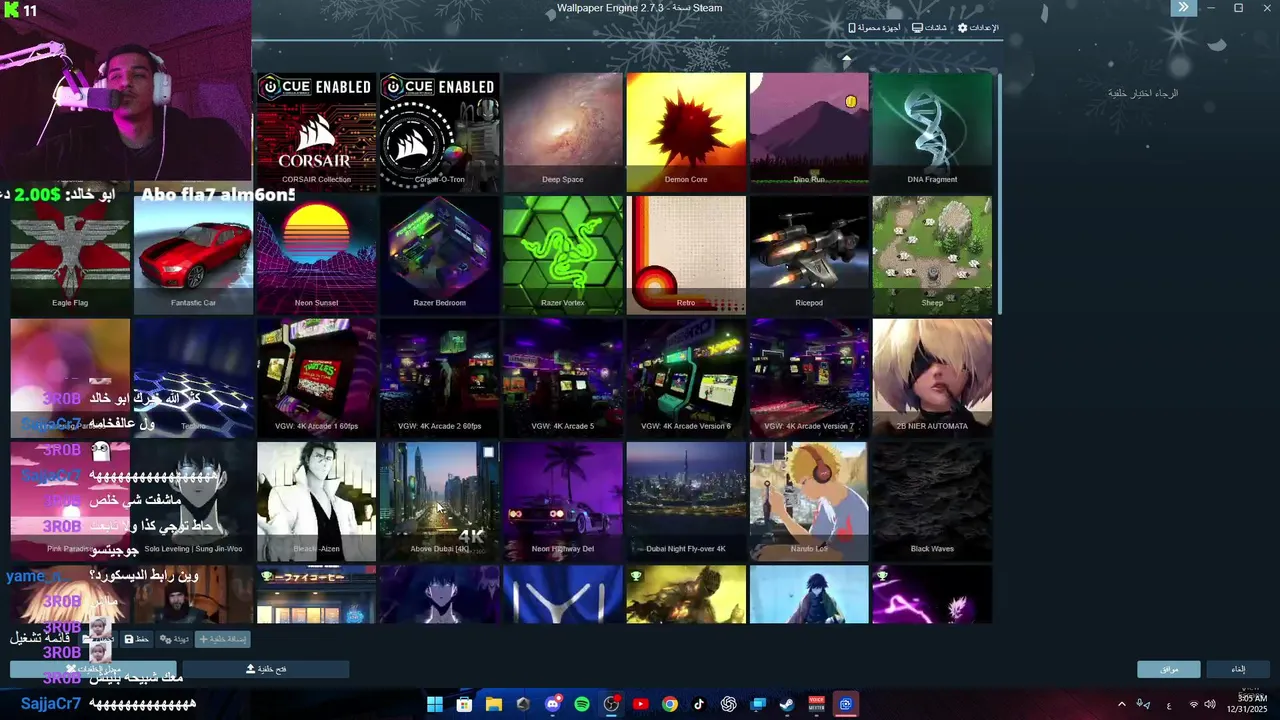Choose the Sheep wallpaper
Image resolution: width=1280 pixels, height=720 pixels.
point(932,255)
